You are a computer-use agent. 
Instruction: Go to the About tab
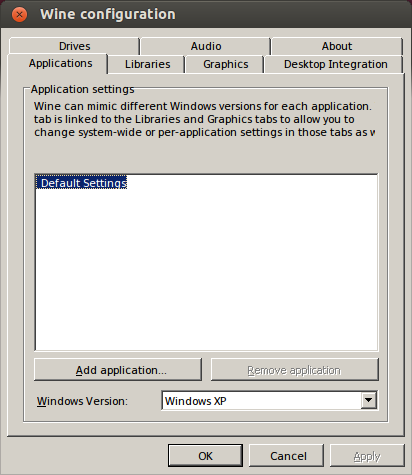(337, 46)
